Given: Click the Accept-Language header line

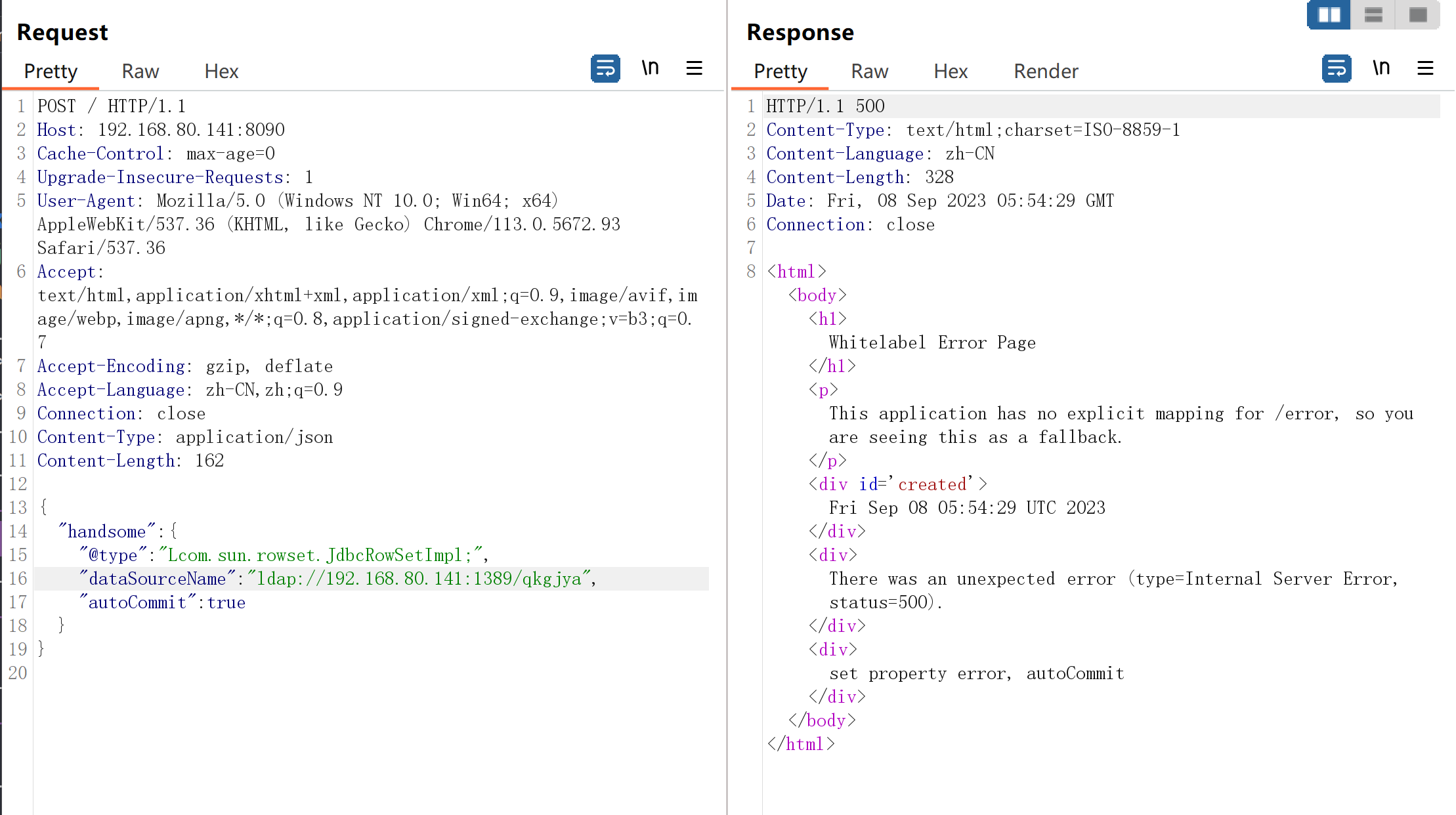Looking at the screenshot, I should pos(190,390).
